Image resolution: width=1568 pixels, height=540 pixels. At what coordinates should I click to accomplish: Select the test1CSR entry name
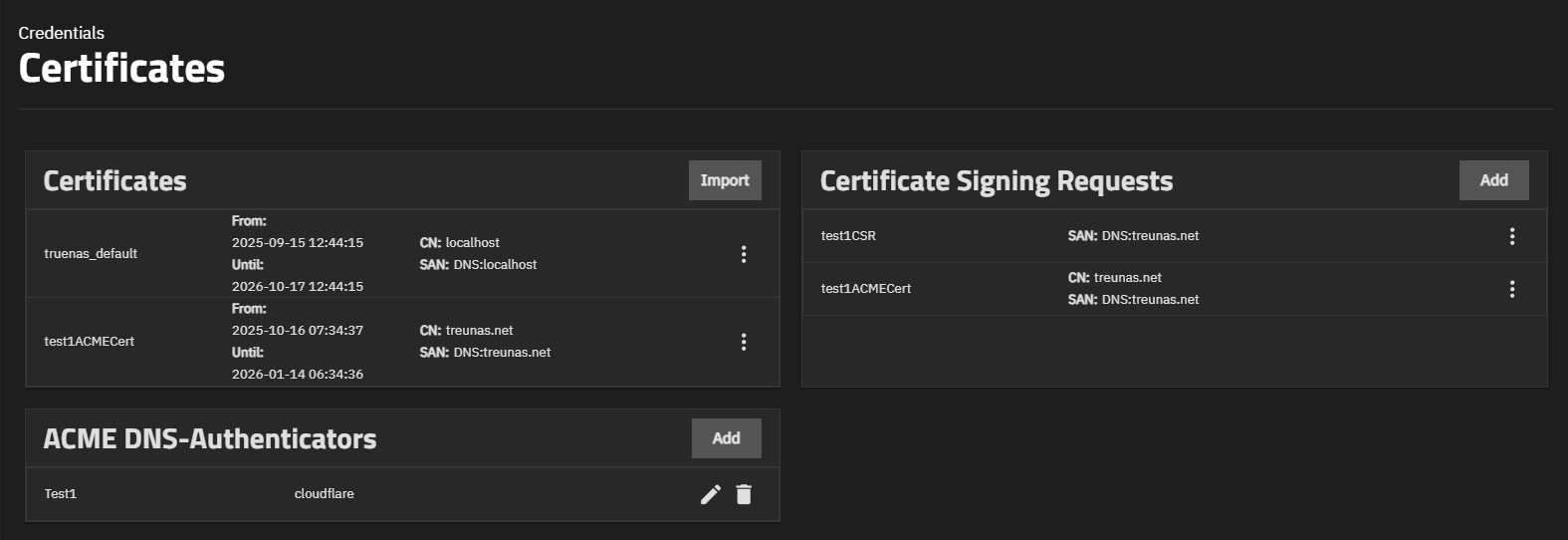coord(848,236)
